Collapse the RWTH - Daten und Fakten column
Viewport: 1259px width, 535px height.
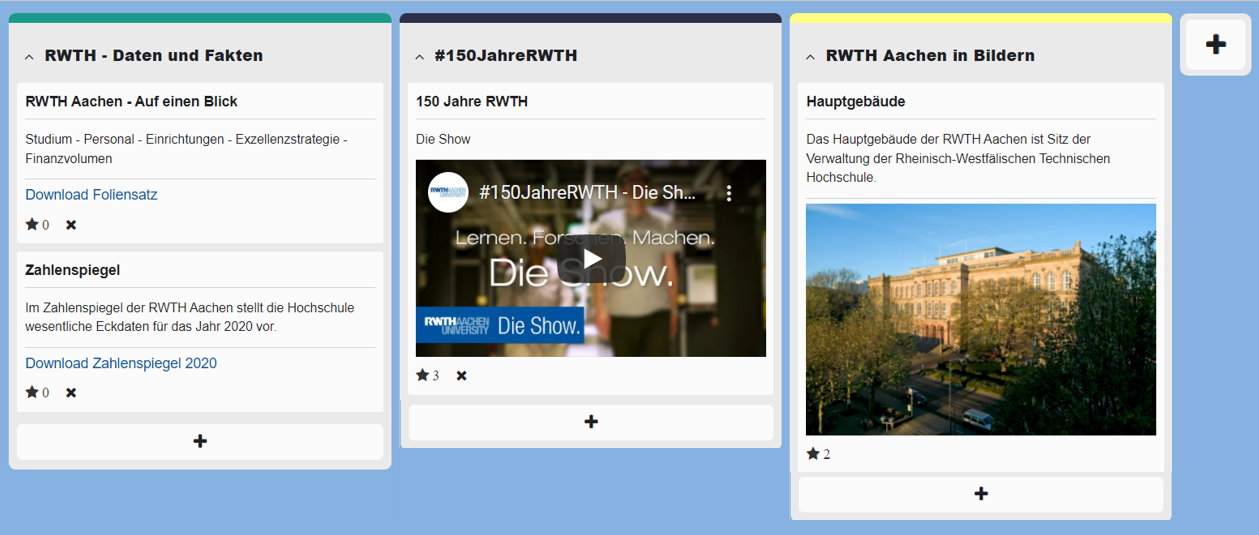tap(29, 57)
